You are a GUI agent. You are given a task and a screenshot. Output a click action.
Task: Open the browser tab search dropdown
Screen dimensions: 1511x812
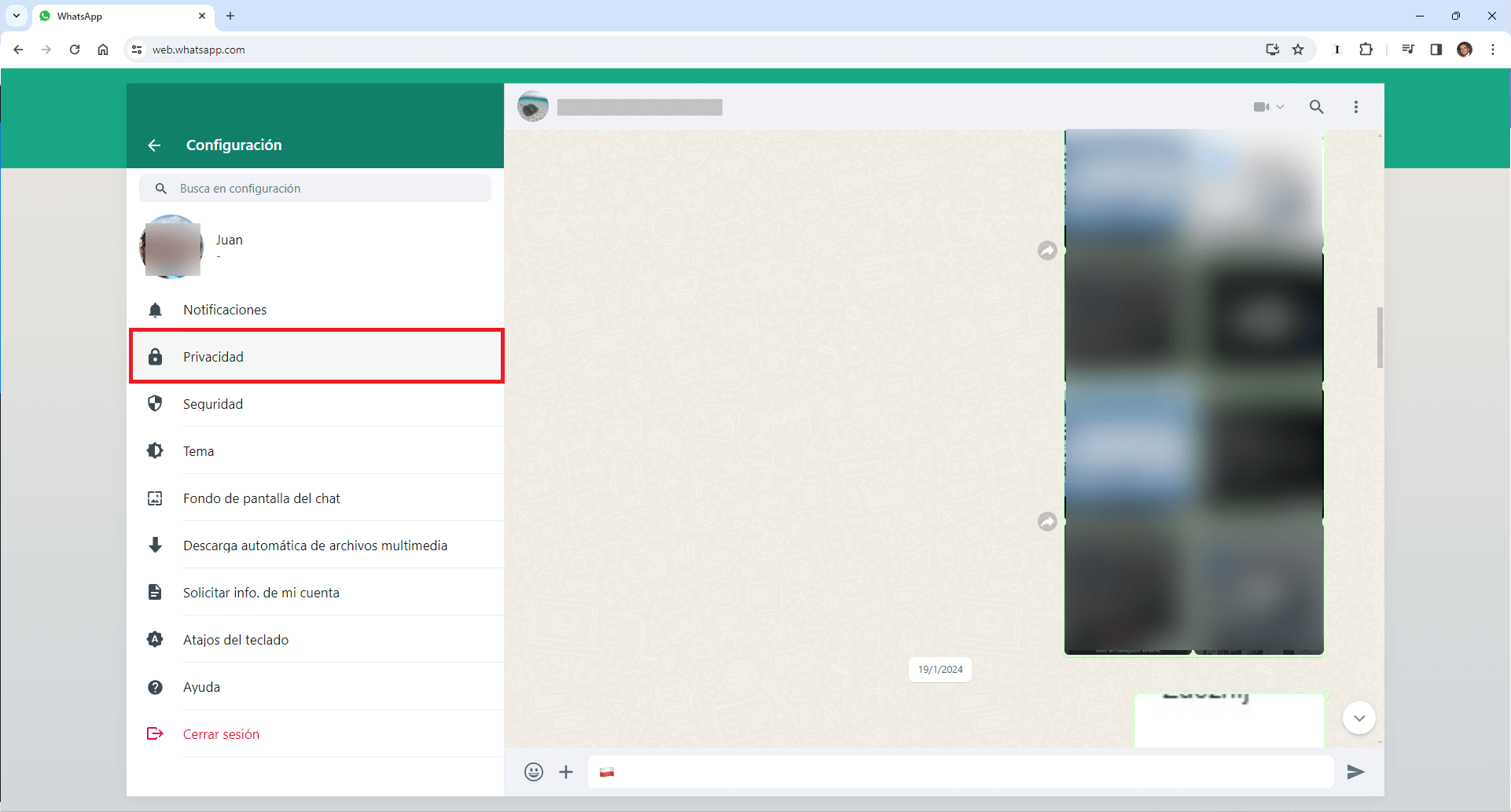point(17,16)
